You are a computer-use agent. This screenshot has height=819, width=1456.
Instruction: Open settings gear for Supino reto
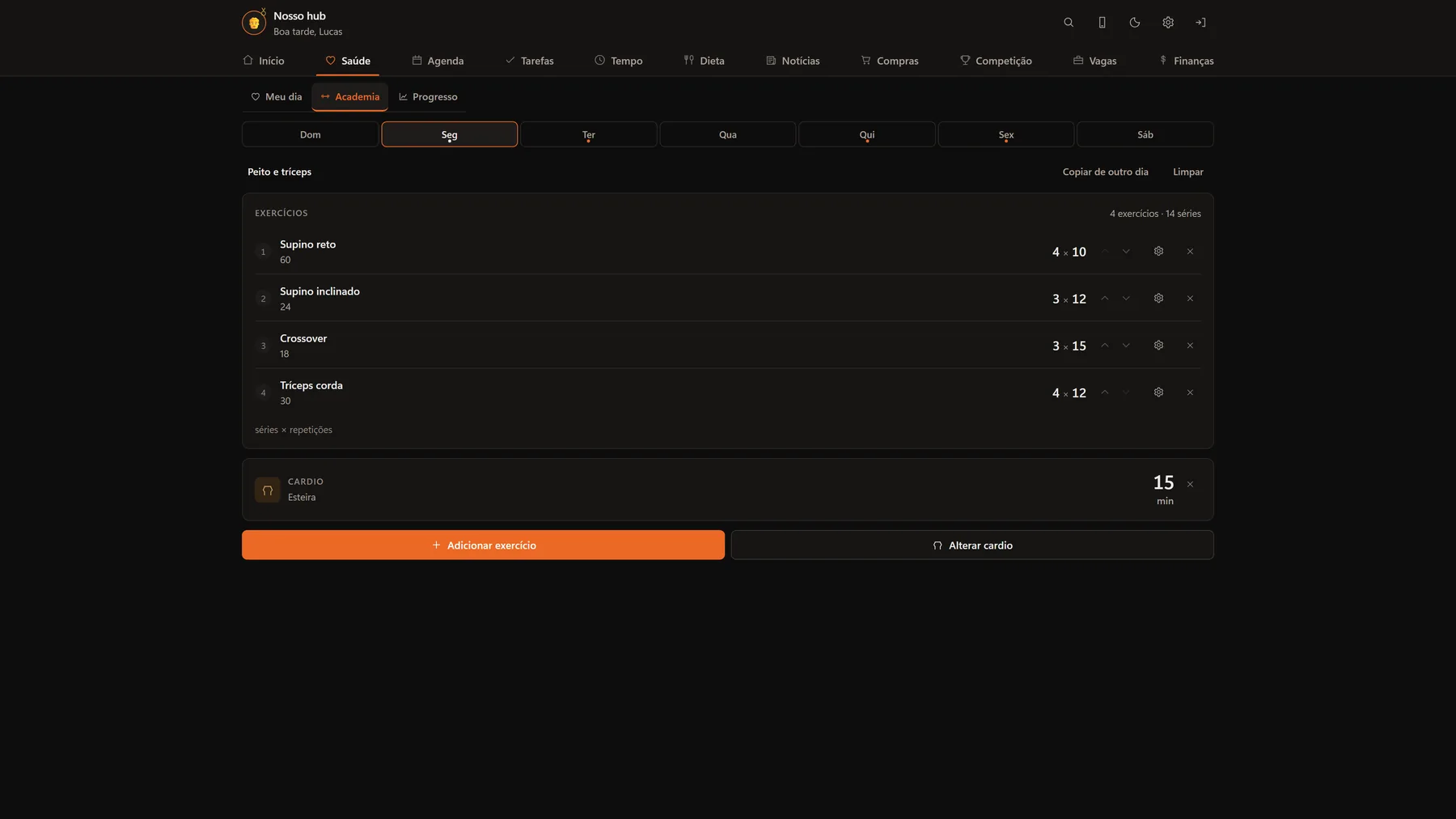pyautogui.click(x=1158, y=252)
